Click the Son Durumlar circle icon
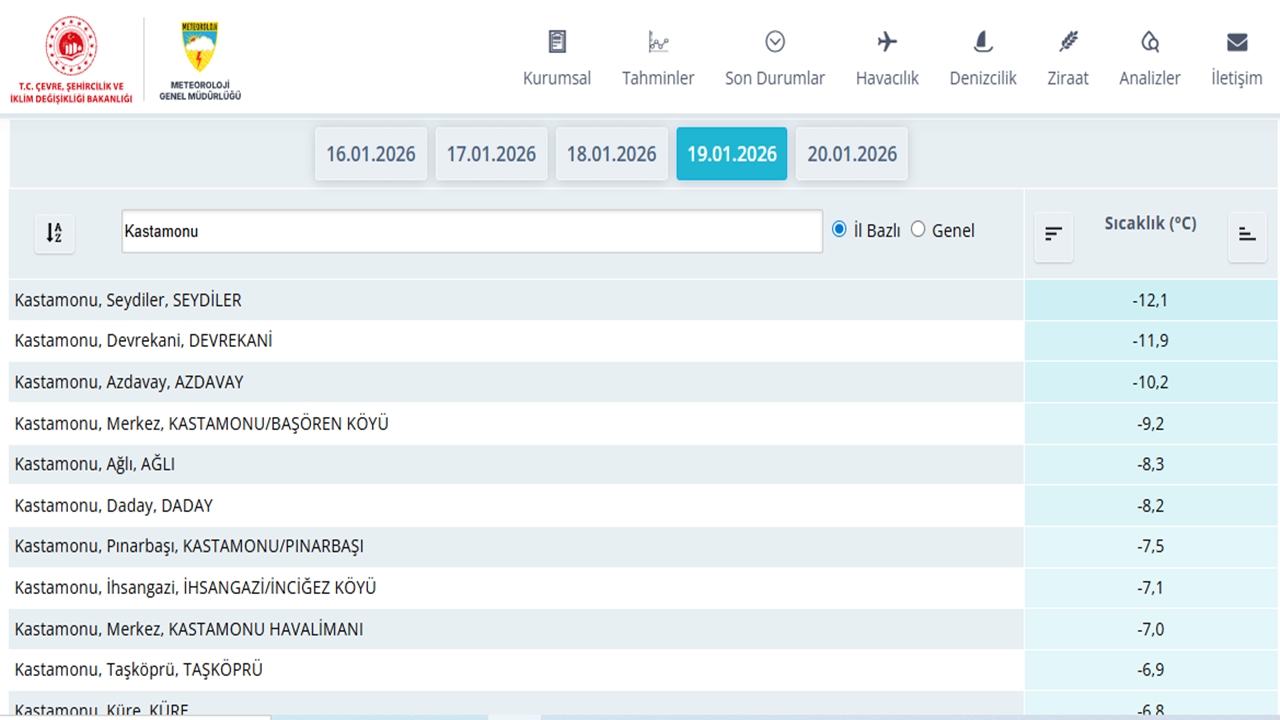 tap(775, 42)
